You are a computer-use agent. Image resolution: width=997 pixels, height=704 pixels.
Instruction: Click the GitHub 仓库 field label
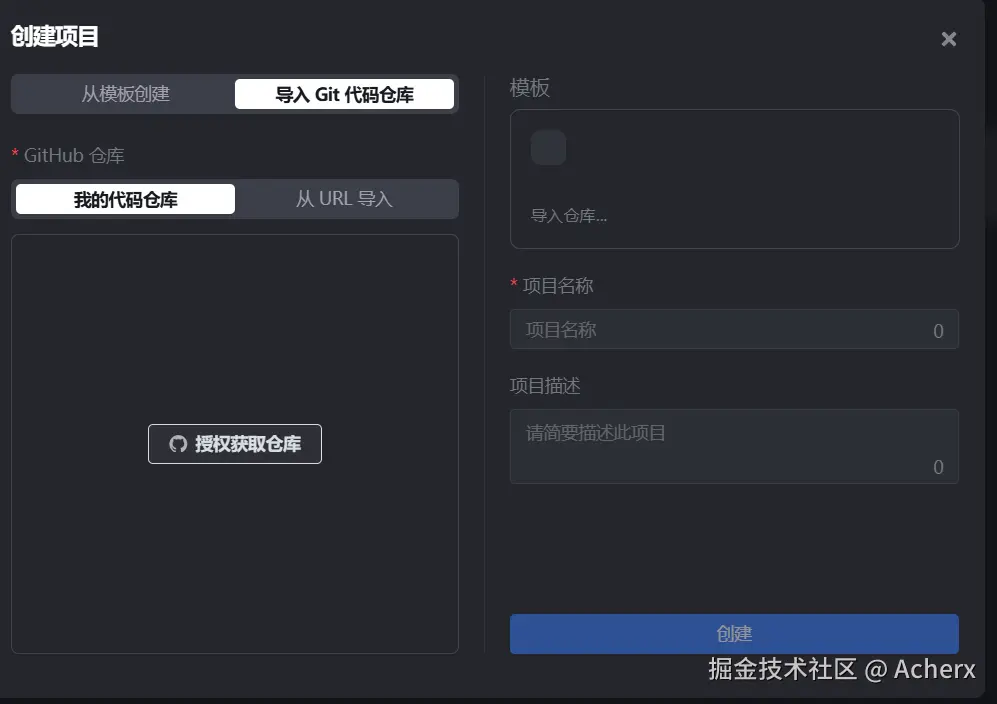74,156
